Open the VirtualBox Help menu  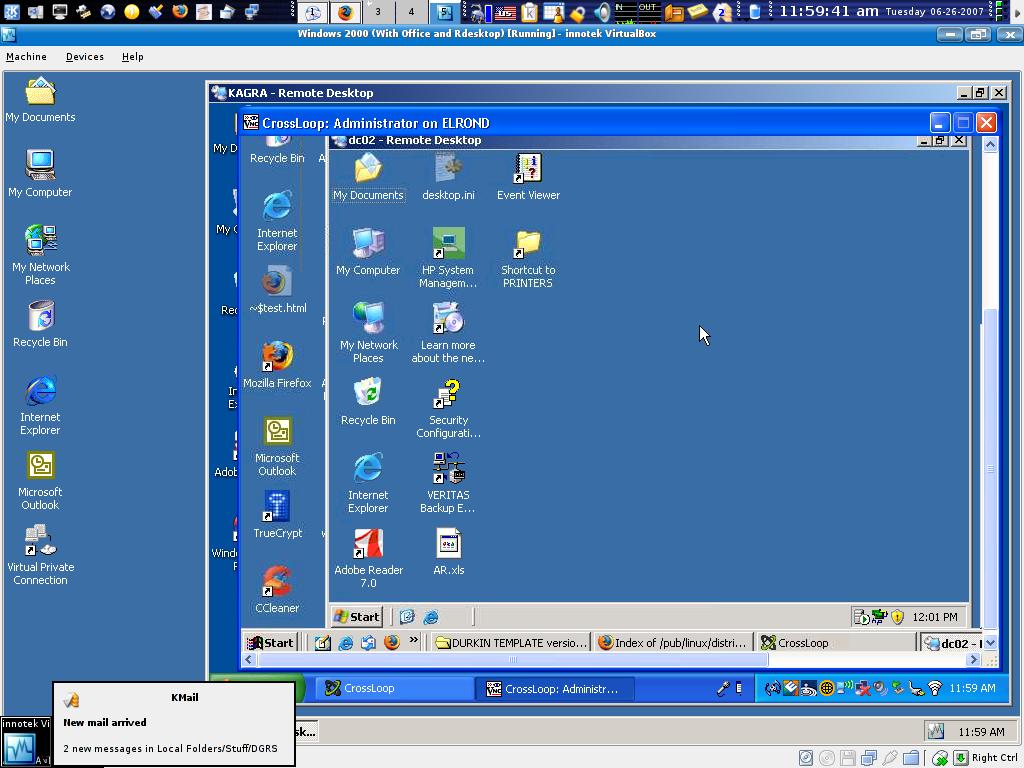point(133,57)
